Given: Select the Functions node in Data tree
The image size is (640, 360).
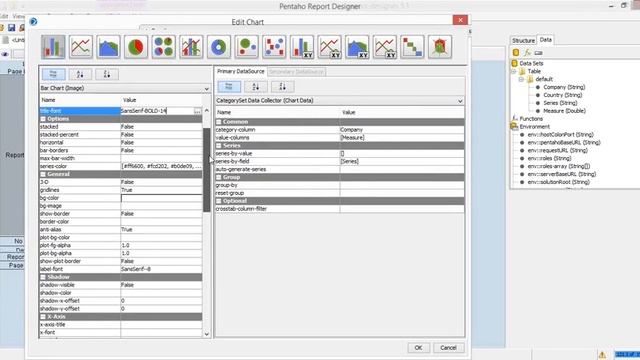Looking at the screenshot, I should (x=531, y=119).
